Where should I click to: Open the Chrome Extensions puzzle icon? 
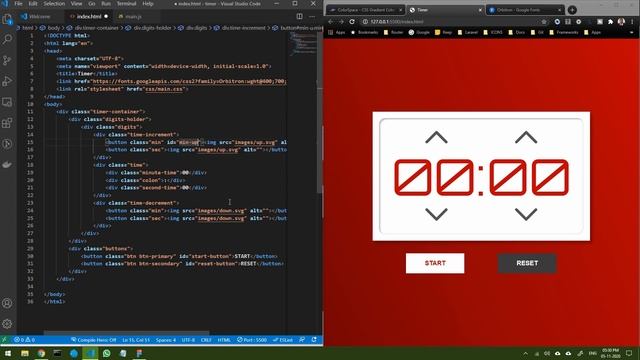[610, 22]
